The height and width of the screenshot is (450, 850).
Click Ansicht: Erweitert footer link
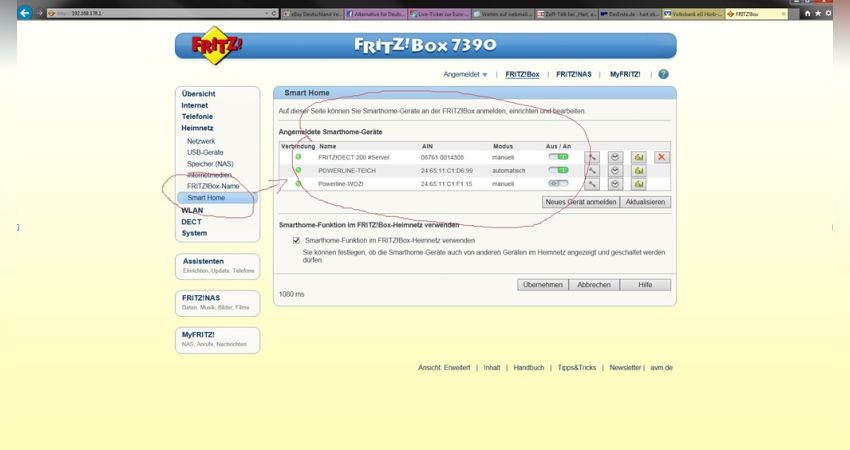tap(444, 368)
